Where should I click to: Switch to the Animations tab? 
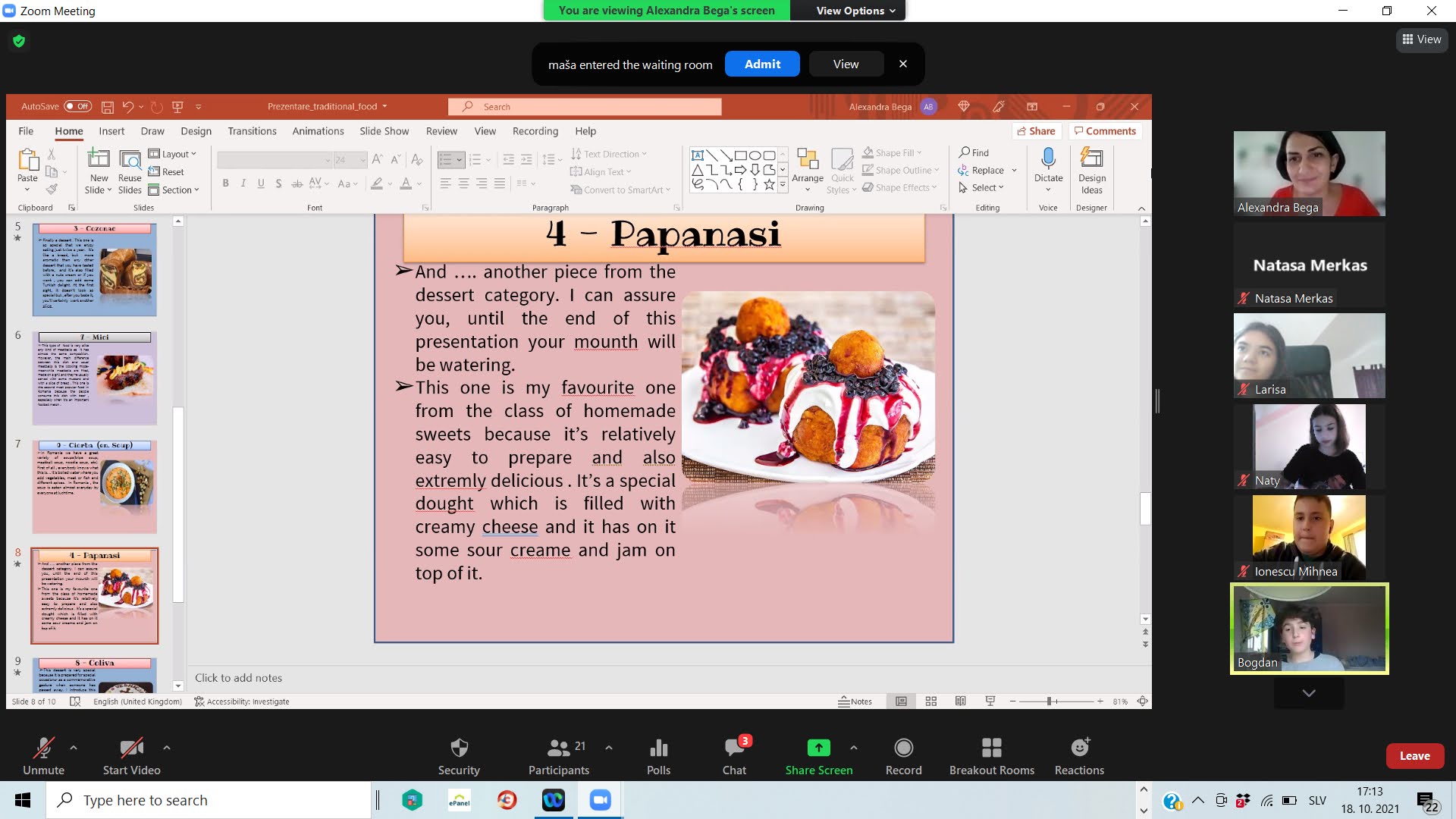point(318,131)
